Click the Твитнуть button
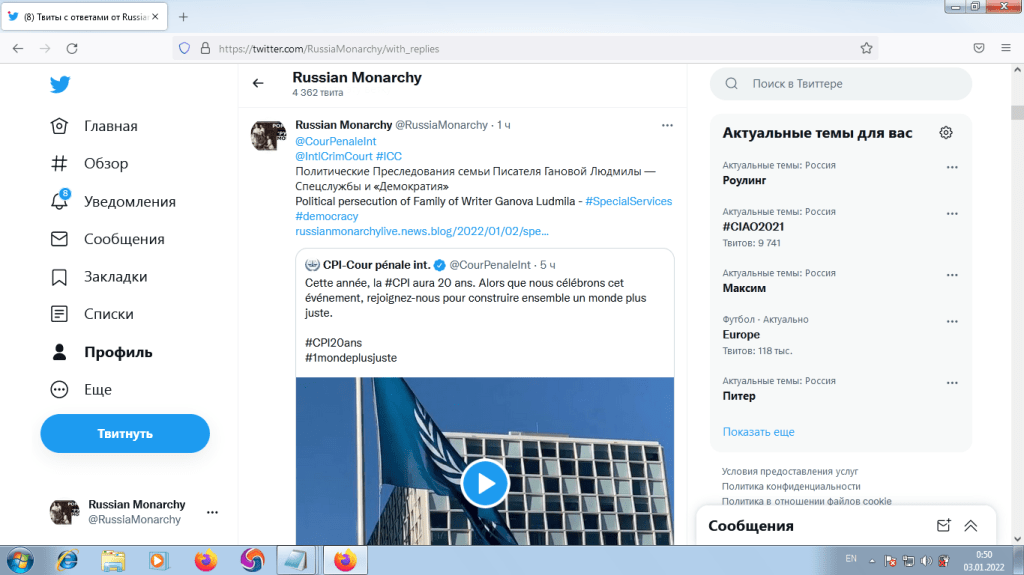 tap(125, 433)
